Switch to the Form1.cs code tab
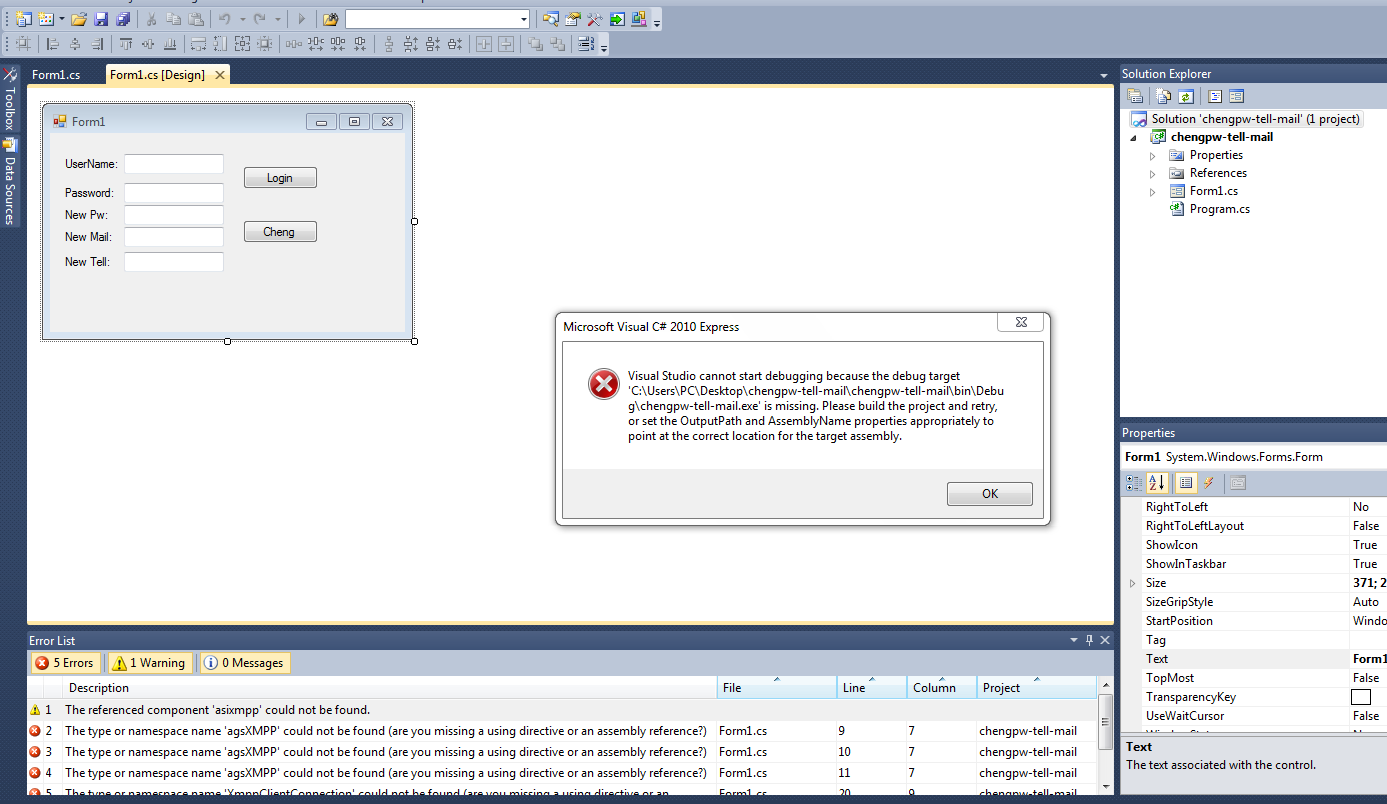 pos(56,75)
